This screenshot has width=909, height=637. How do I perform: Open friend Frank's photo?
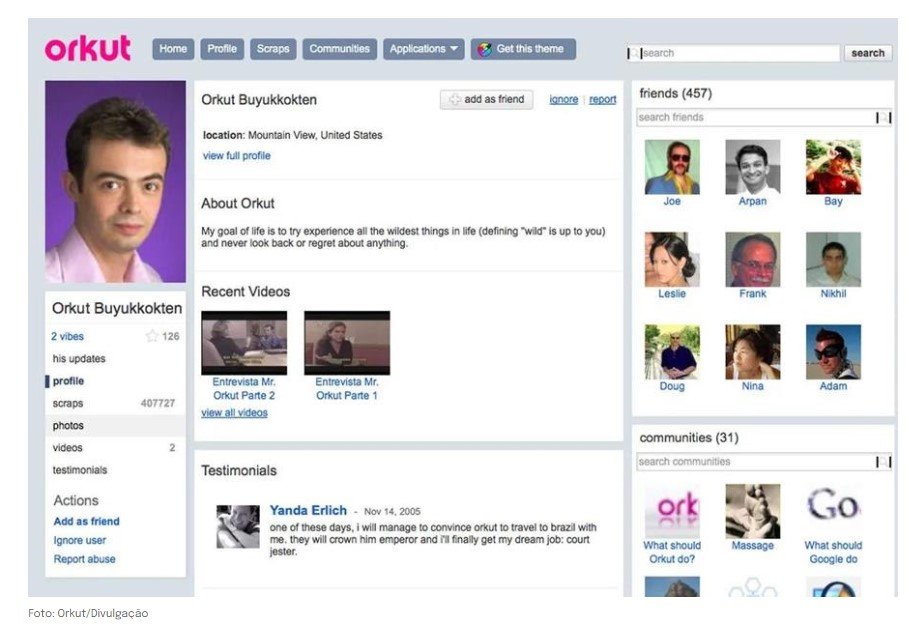point(752,260)
